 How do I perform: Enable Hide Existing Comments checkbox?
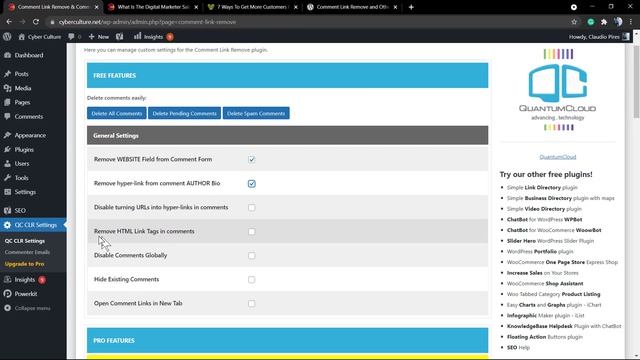[x=251, y=280]
